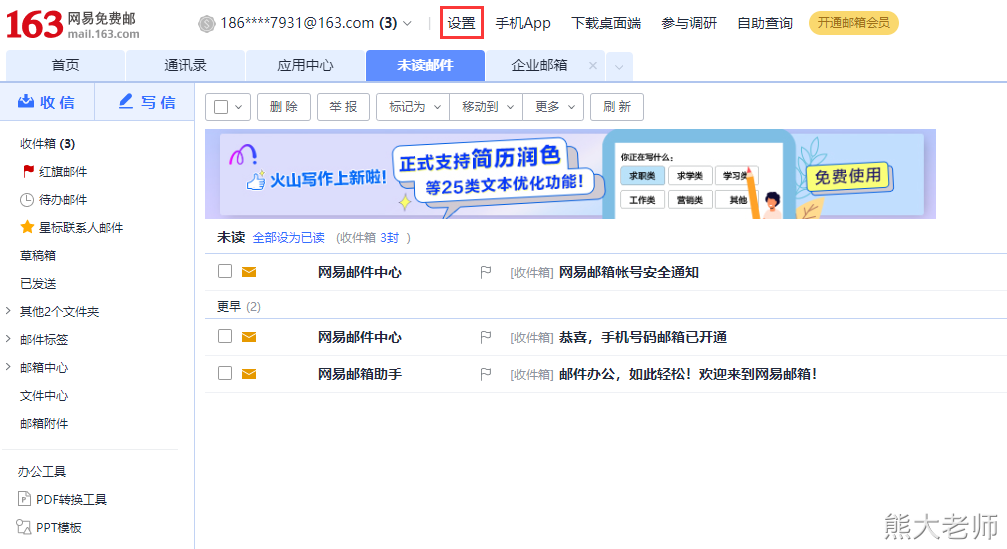
Task: Tick the select-all checkbox in toolbar
Action: point(221,107)
